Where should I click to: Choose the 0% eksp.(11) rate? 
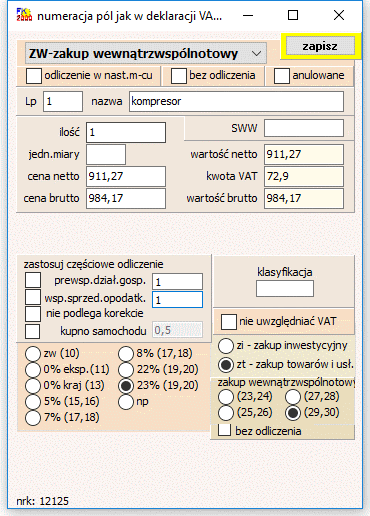(33, 370)
